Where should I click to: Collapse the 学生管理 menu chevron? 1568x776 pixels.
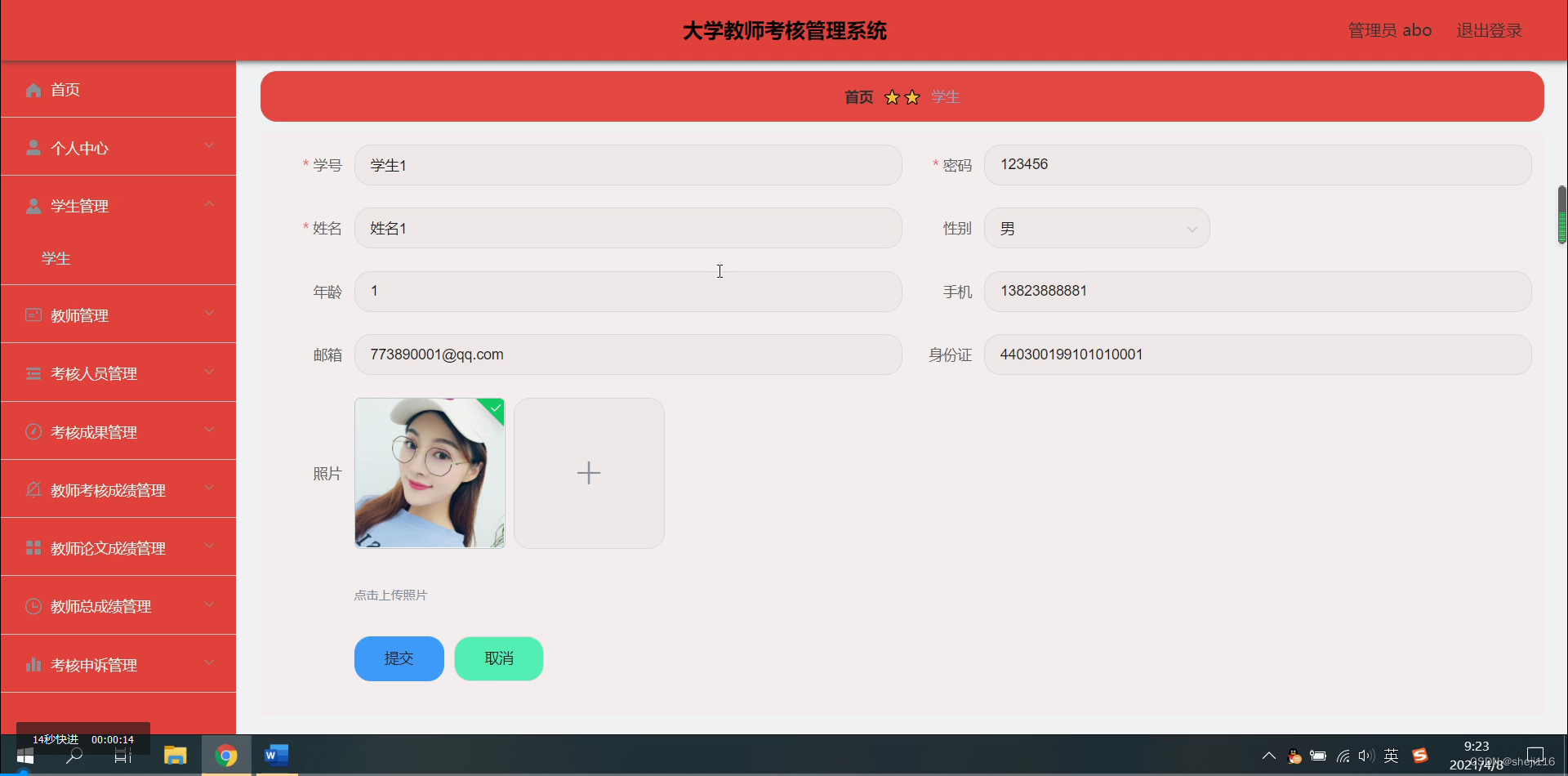pos(208,203)
